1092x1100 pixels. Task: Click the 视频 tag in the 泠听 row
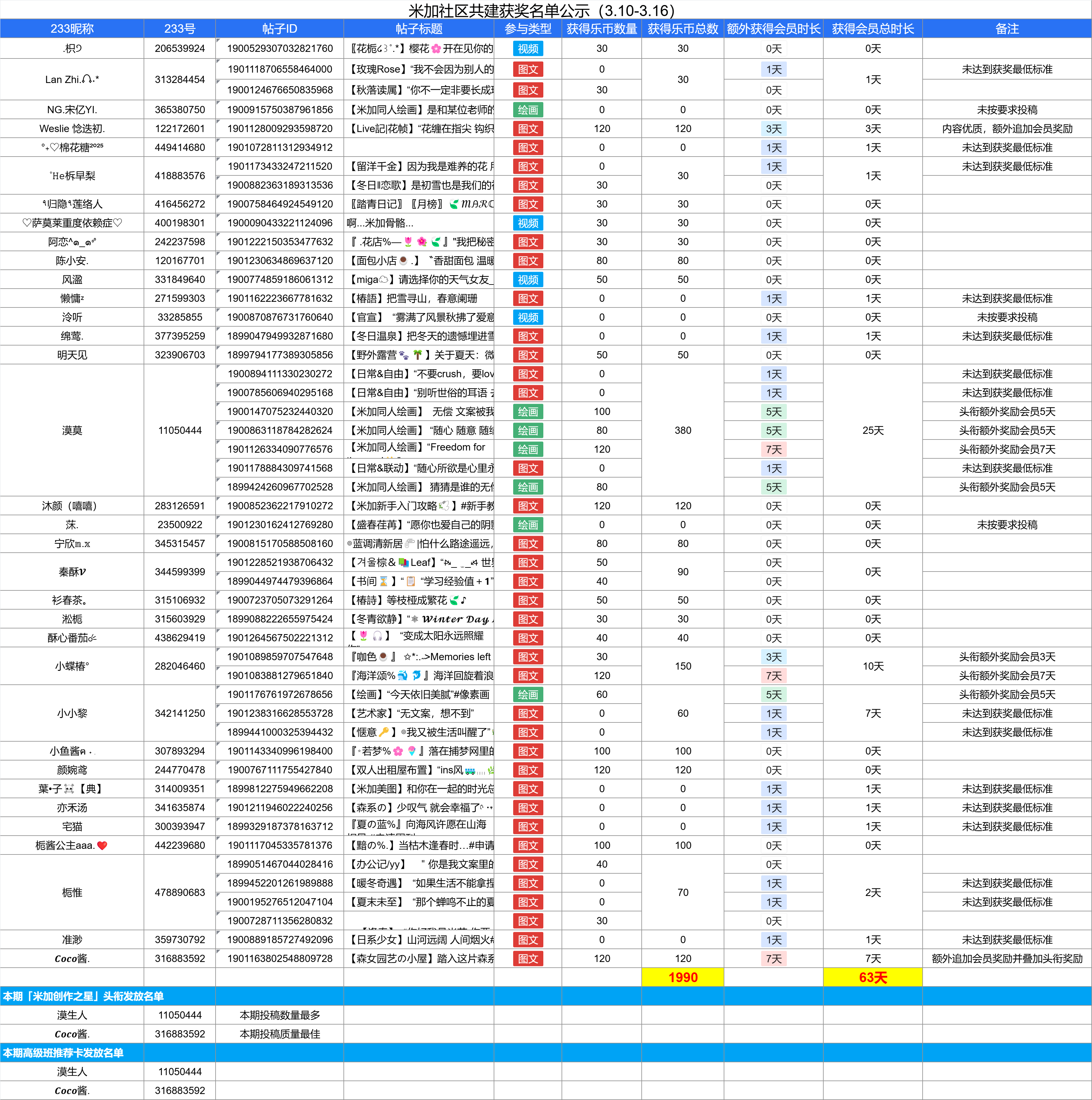(528, 317)
